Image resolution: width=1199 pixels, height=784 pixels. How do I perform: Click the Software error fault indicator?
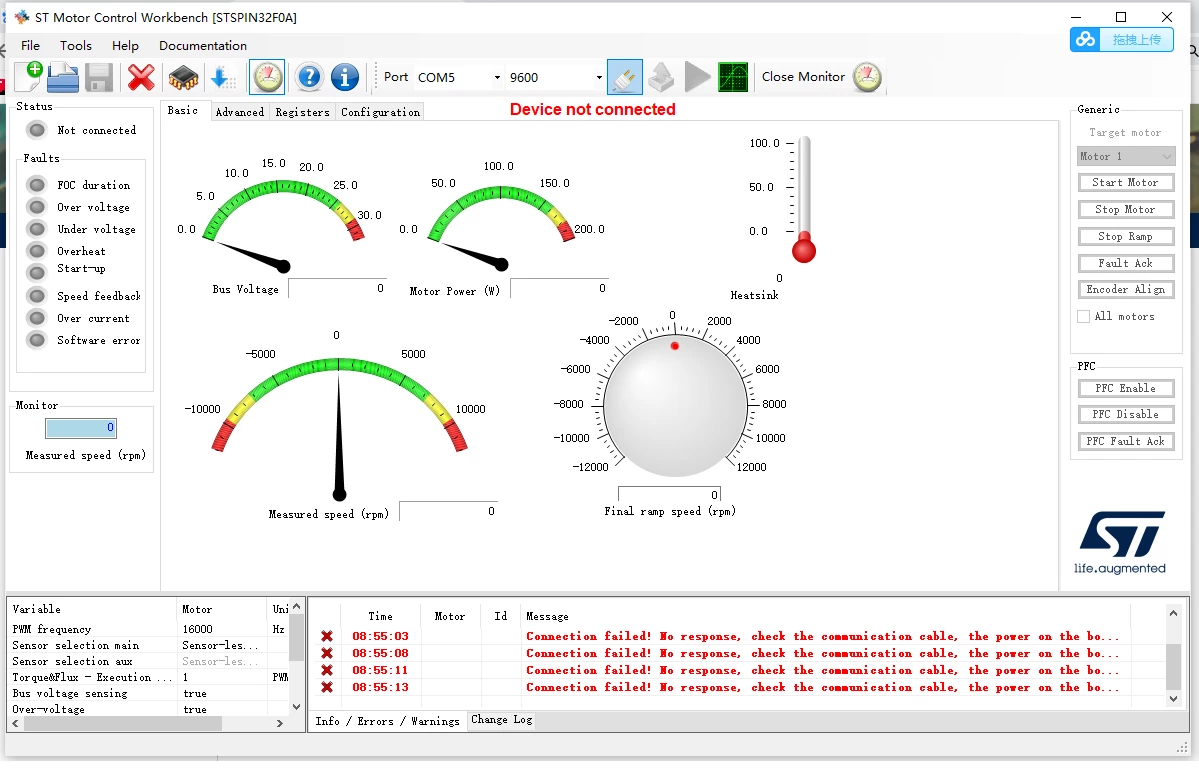pyautogui.click(x=36, y=340)
